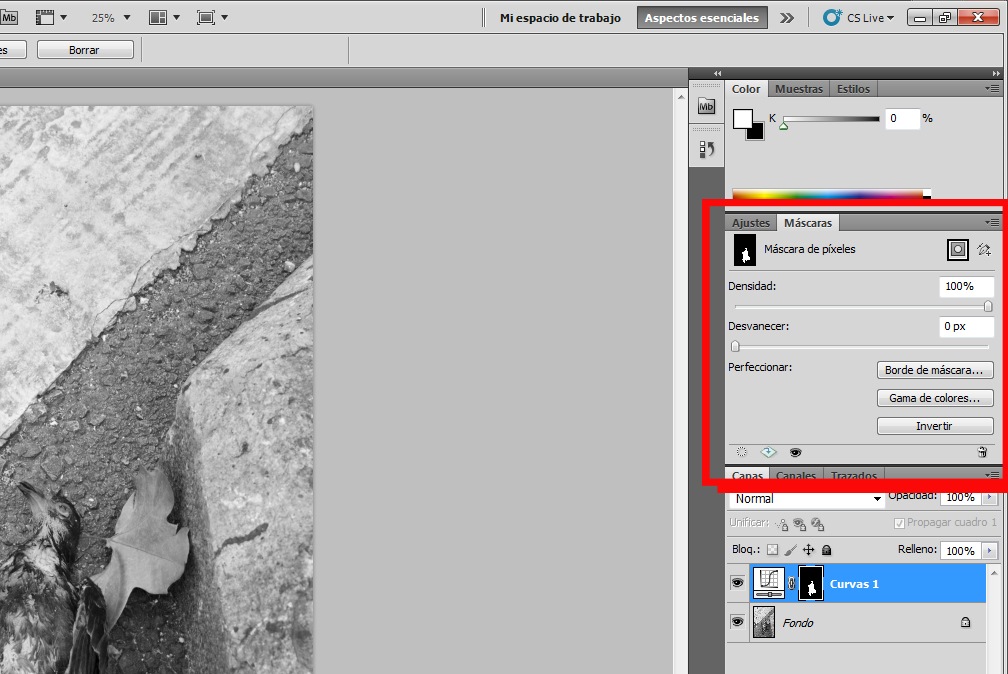The image size is (1008, 674).
Task: Click the View Extras icon in the top bar
Action: click(44, 17)
